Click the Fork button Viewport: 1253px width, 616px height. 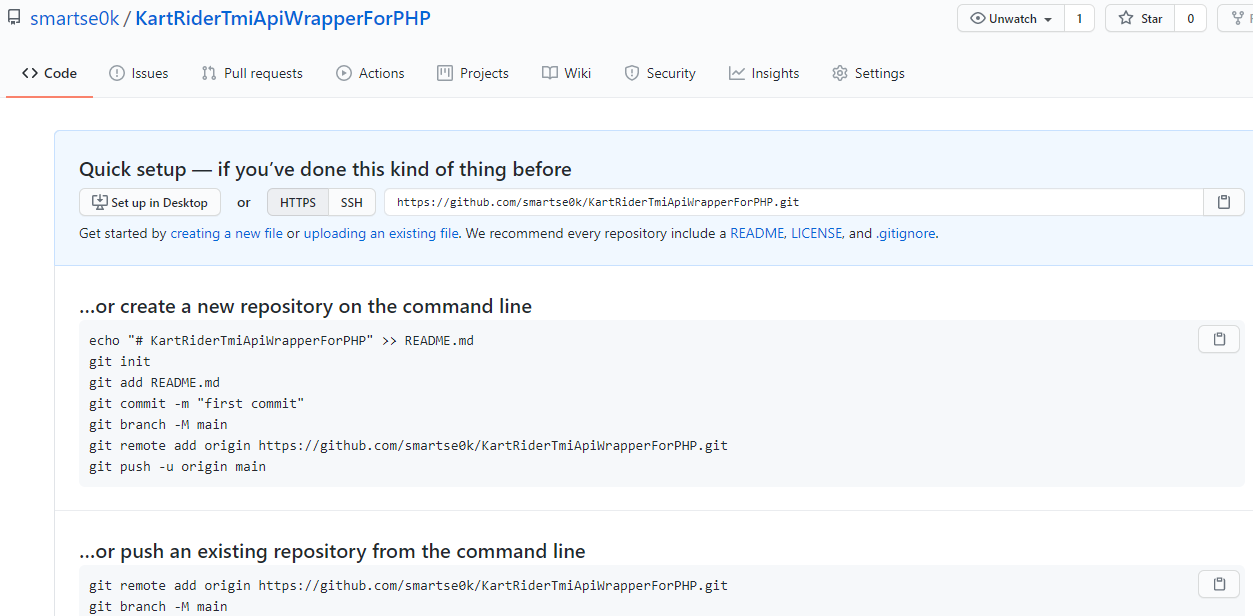click(1236, 19)
